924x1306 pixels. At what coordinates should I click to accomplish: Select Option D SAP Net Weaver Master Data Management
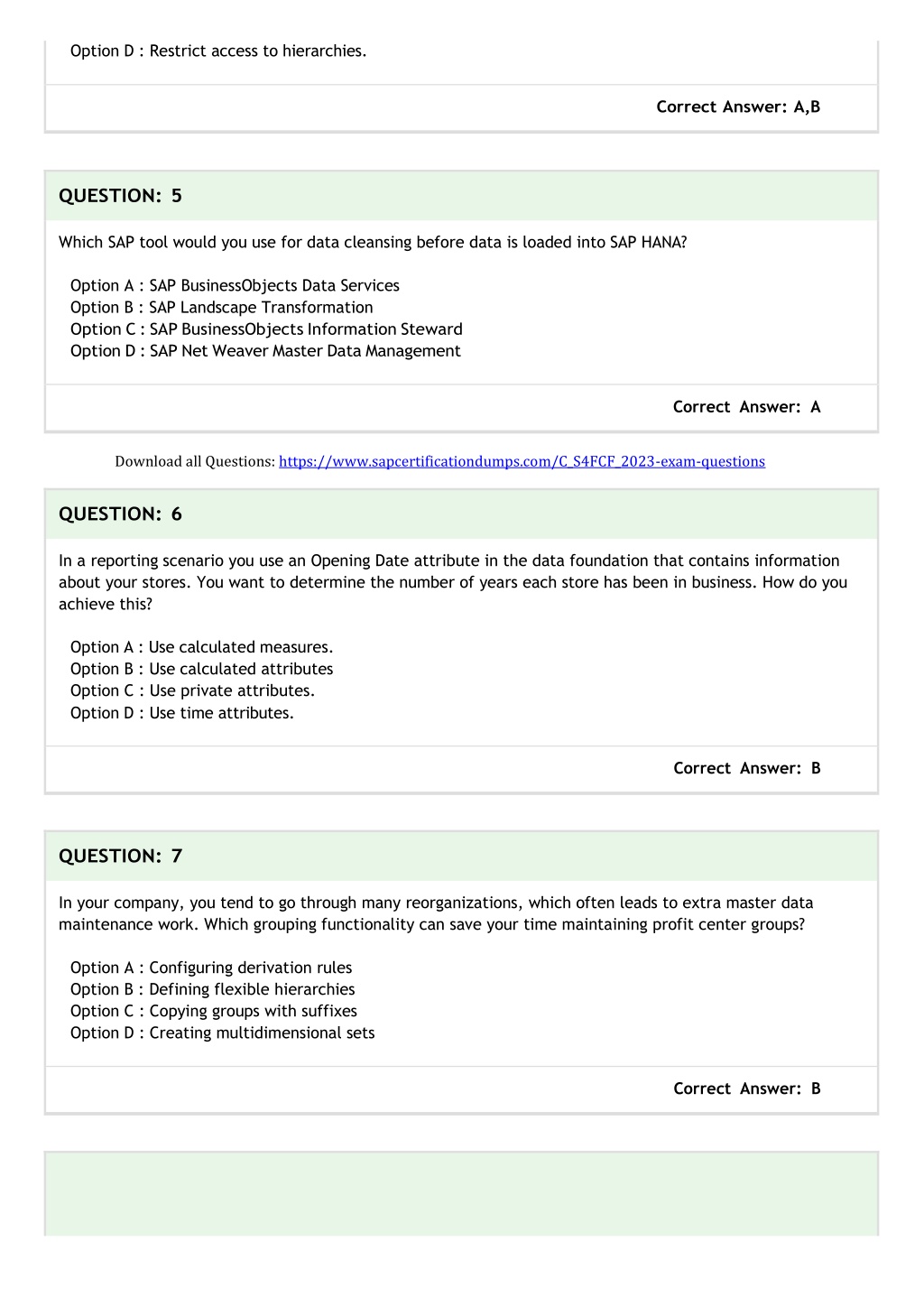coord(265,350)
